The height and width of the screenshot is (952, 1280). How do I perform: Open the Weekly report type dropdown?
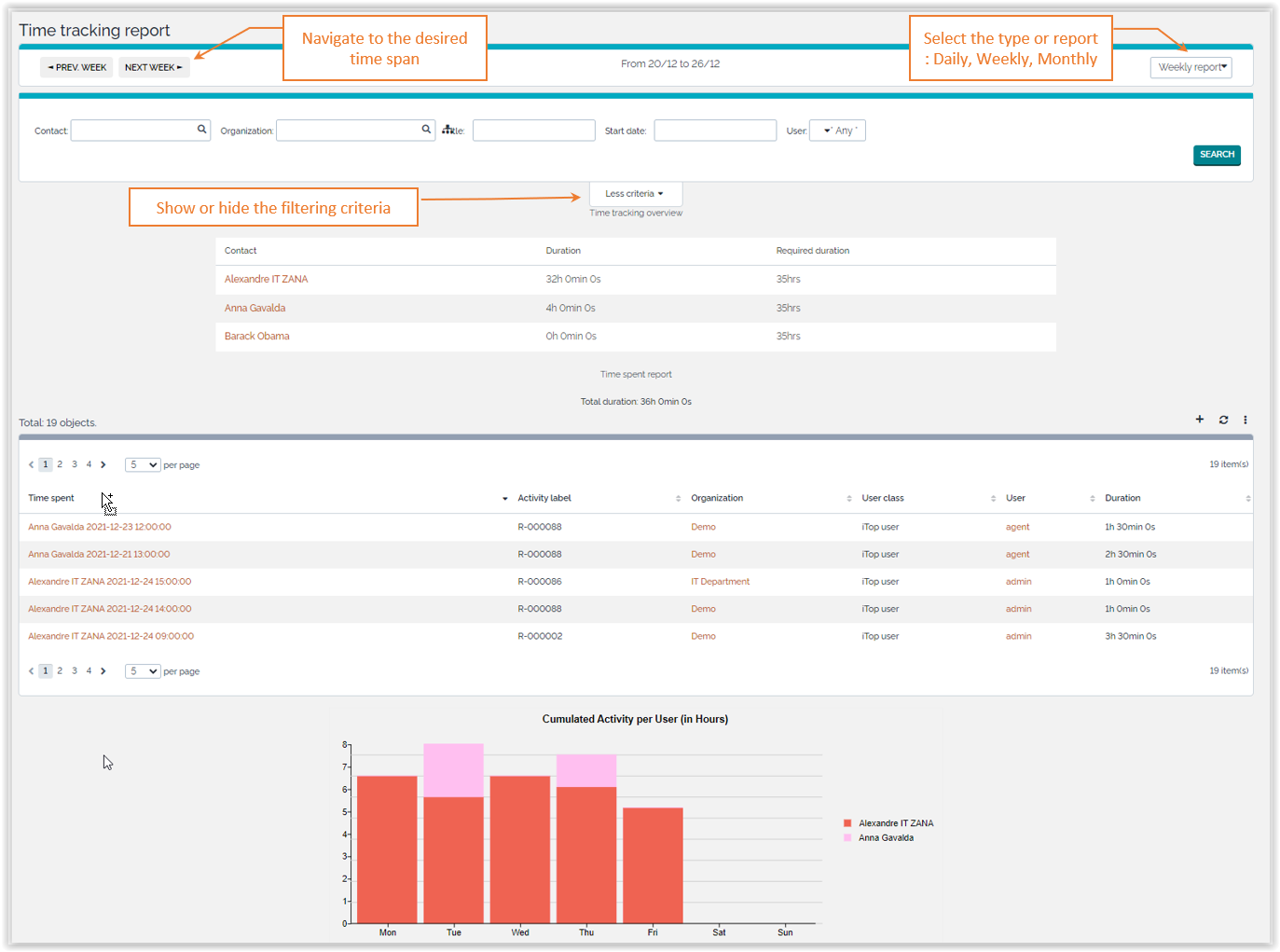click(1191, 67)
